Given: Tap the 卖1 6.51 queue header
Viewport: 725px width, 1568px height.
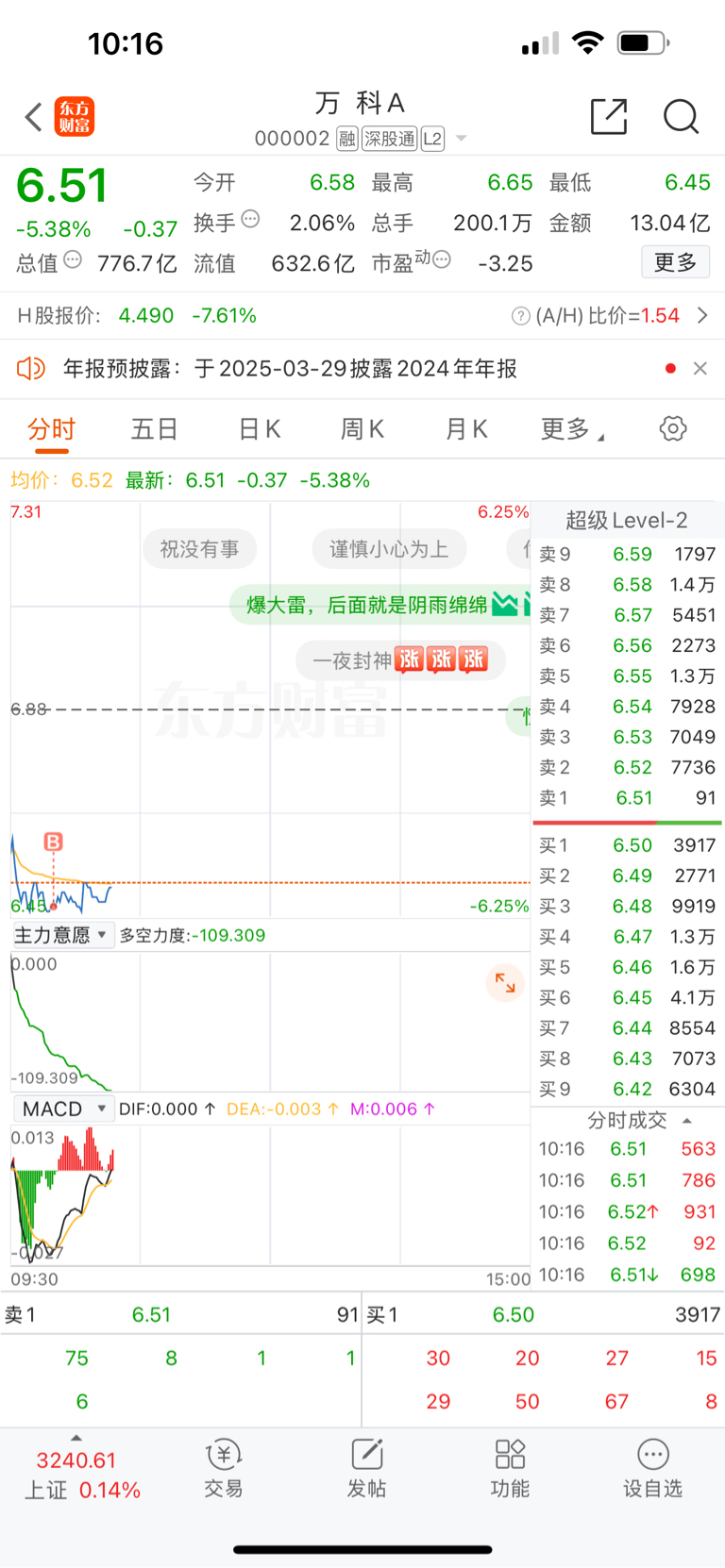Looking at the screenshot, I should point(181,1314).
